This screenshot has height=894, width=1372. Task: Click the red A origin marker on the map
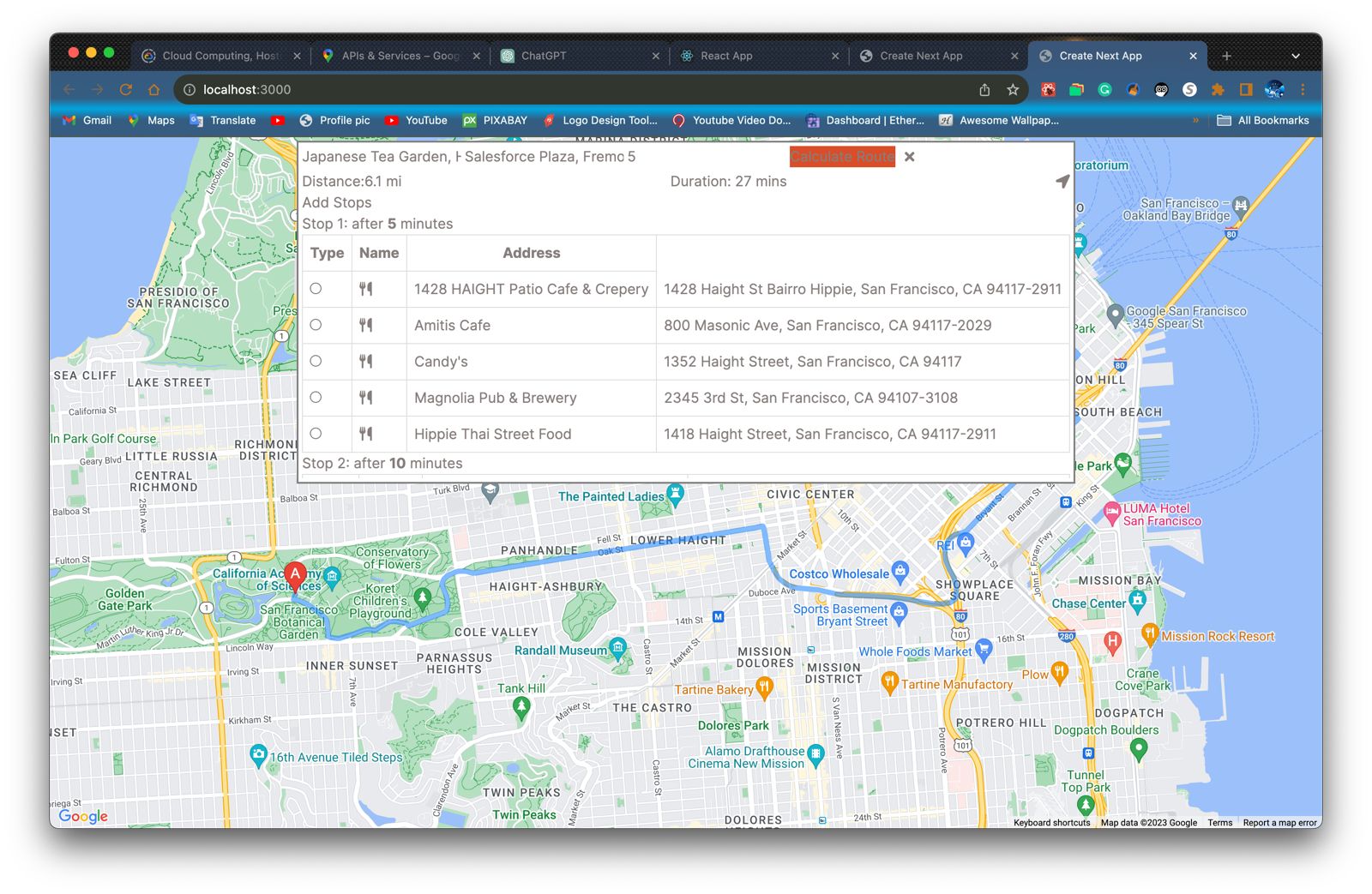[x=295, y=575]
